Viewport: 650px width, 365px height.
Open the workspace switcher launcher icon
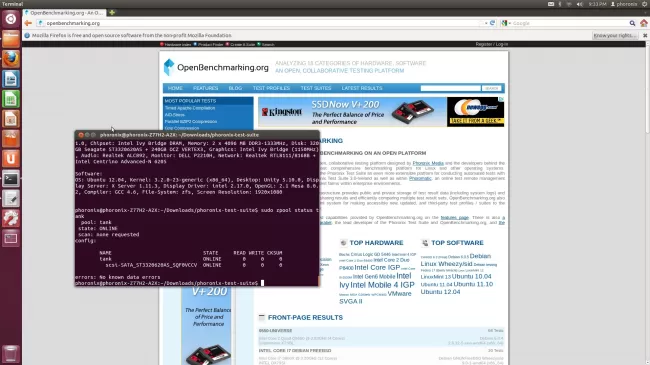(11, 238)
